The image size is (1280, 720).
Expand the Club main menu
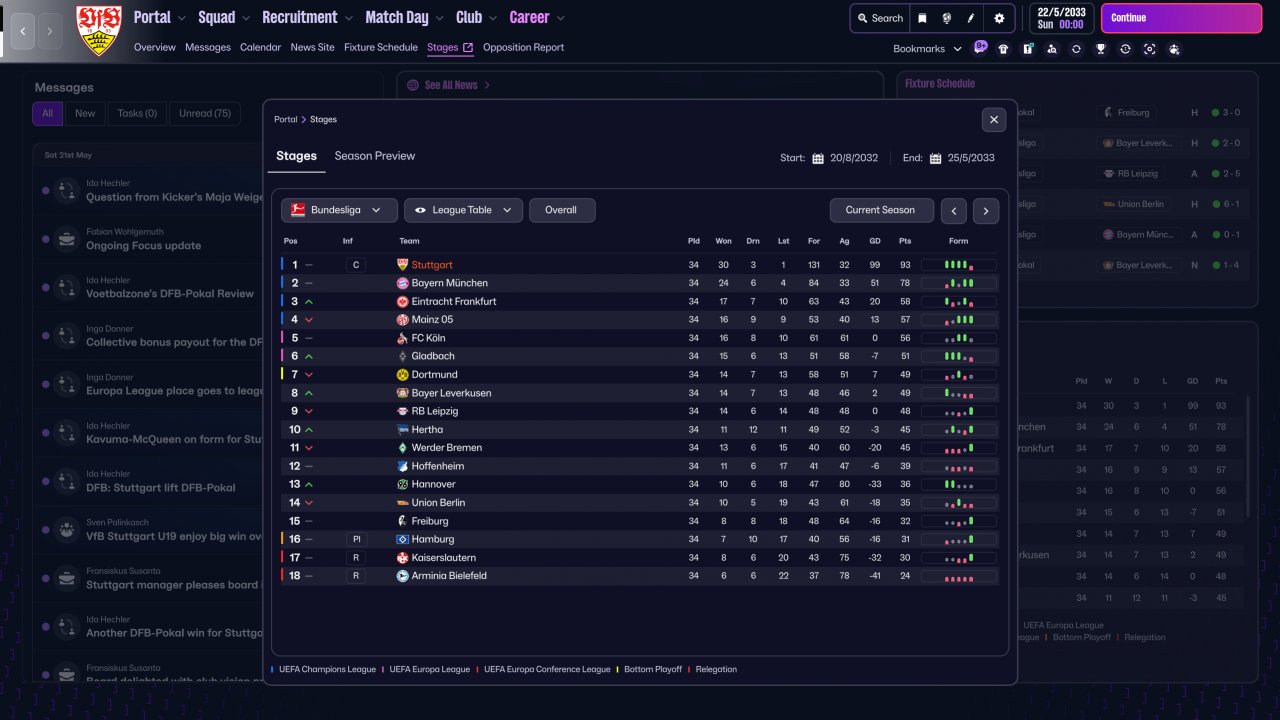tap(476, 17)
